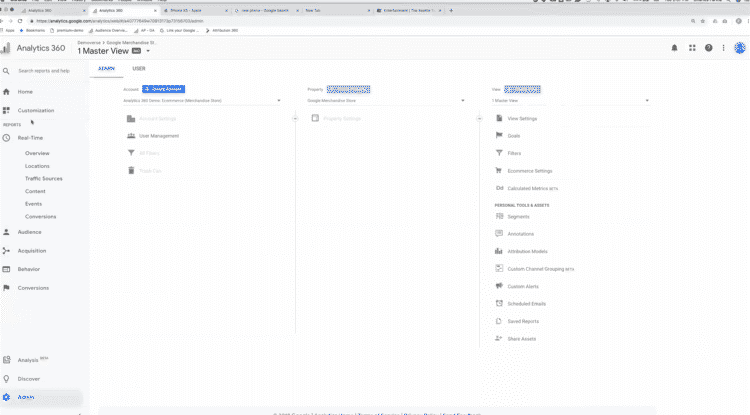Expand the Audience reports section
This screenshot has height=415, width=750.
click(x=30, y=232)
